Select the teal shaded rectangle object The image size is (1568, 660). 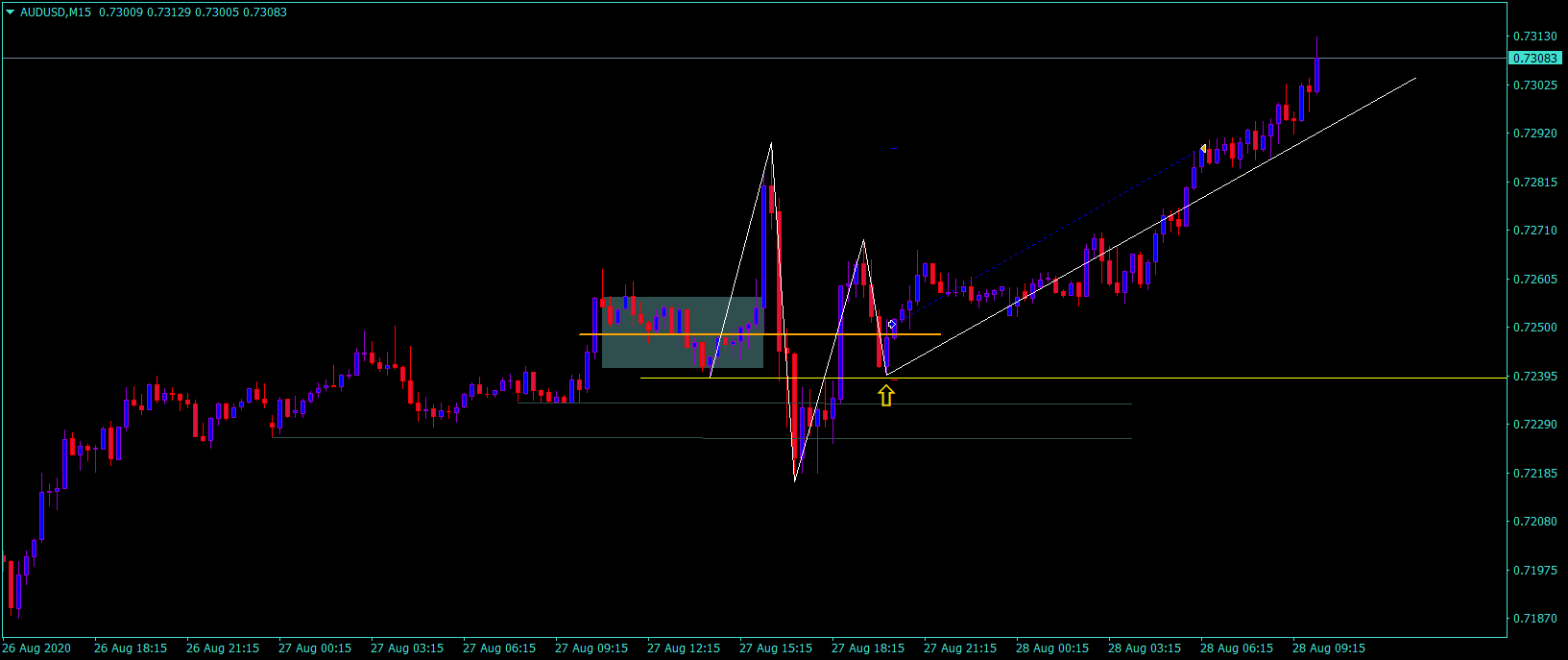(683, 332)
